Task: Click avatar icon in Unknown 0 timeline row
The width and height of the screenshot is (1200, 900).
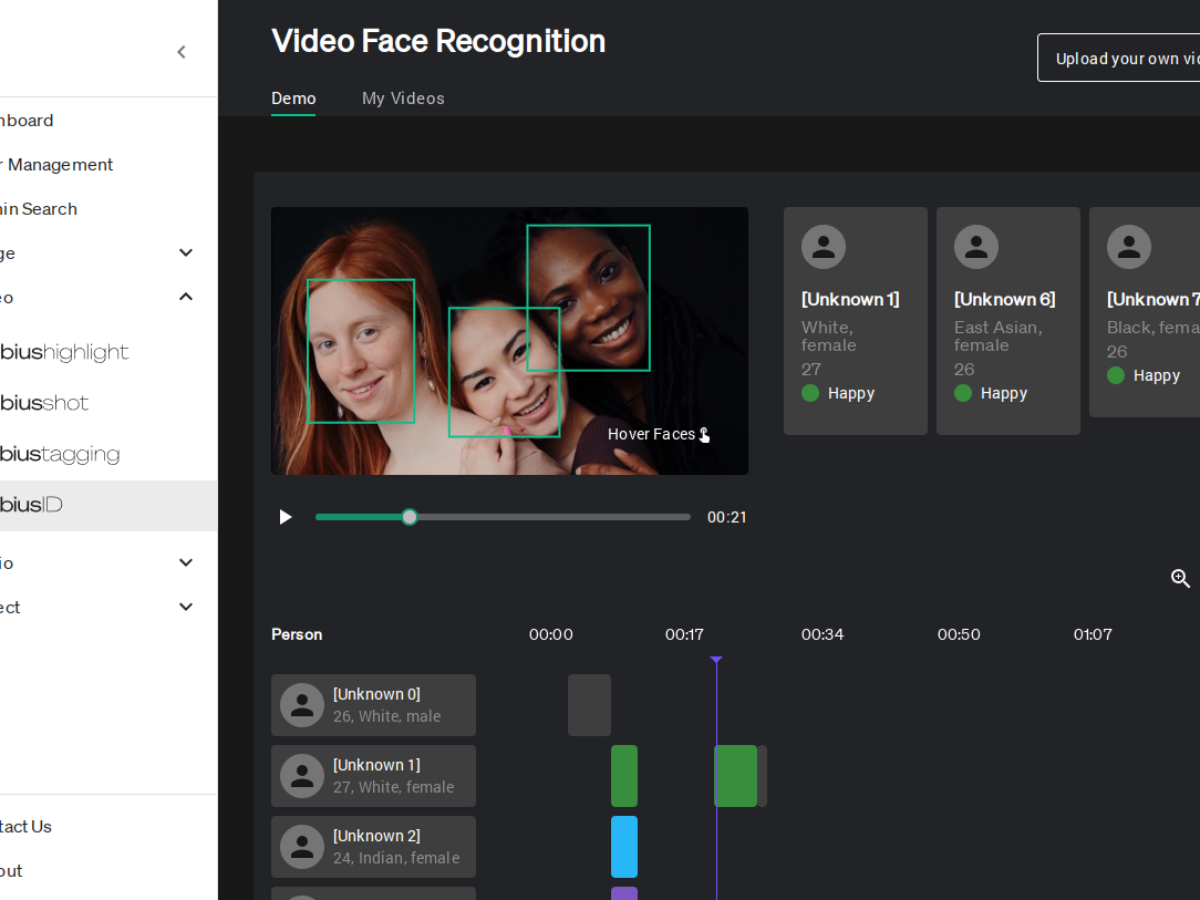Action: [302, 705]
